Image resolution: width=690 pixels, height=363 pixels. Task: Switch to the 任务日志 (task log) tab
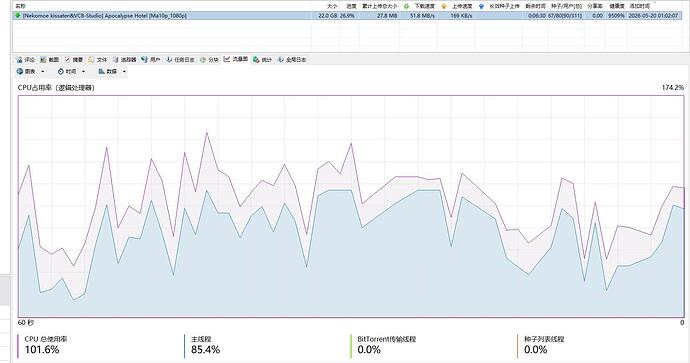pyautogui.click(x=180, y=59)
